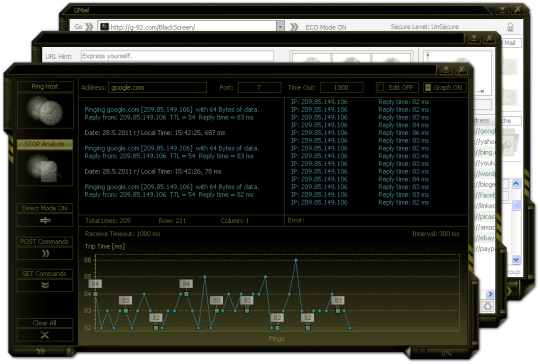Click the Row: 211 status text
The image size is (540, 364).
172,221
